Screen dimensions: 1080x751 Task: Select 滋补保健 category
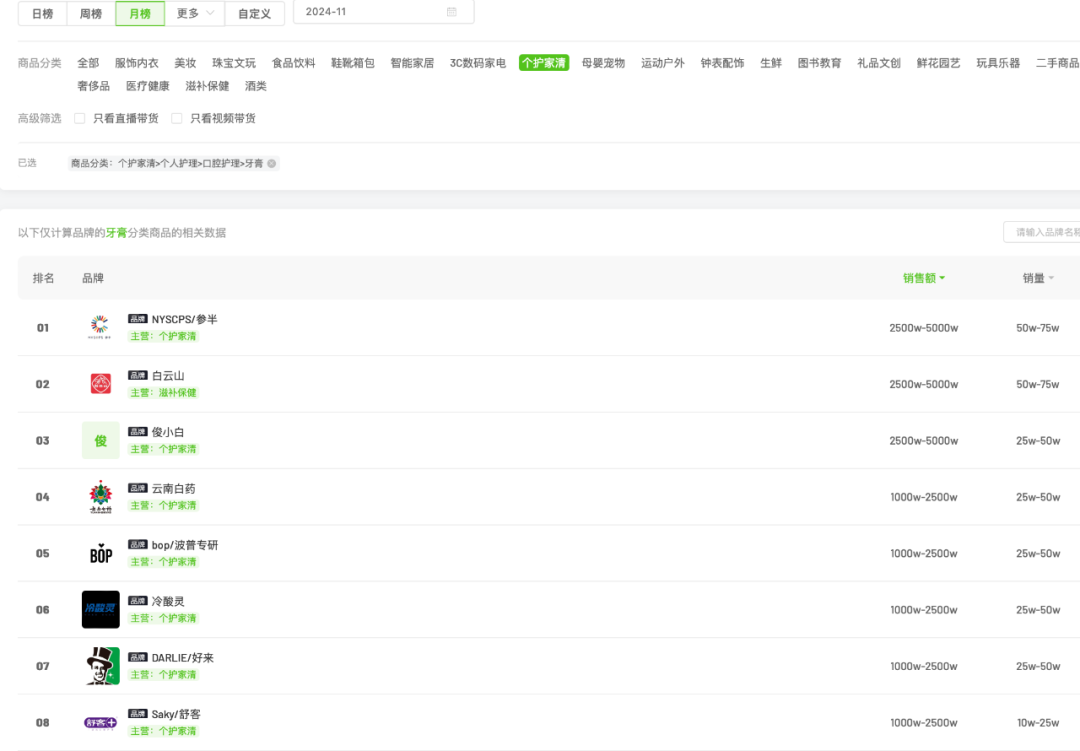207,86
